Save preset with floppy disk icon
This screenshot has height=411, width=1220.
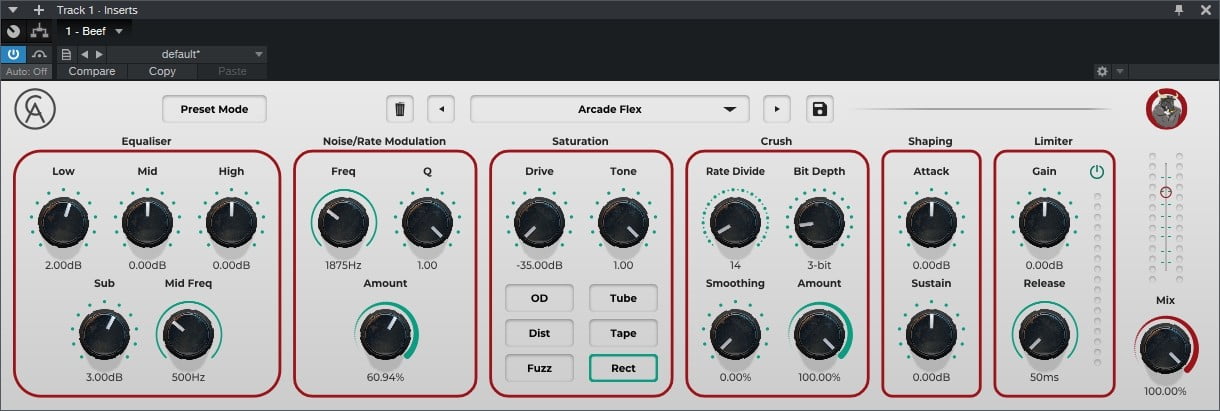coord(820,109)
